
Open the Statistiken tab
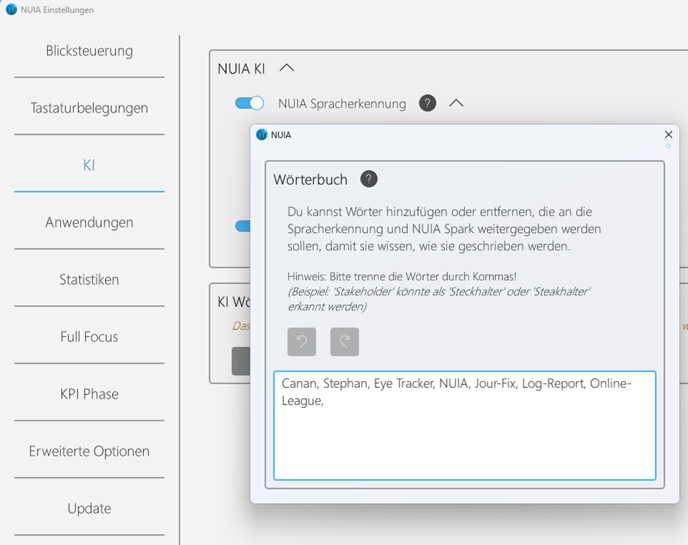coord(89,280)
